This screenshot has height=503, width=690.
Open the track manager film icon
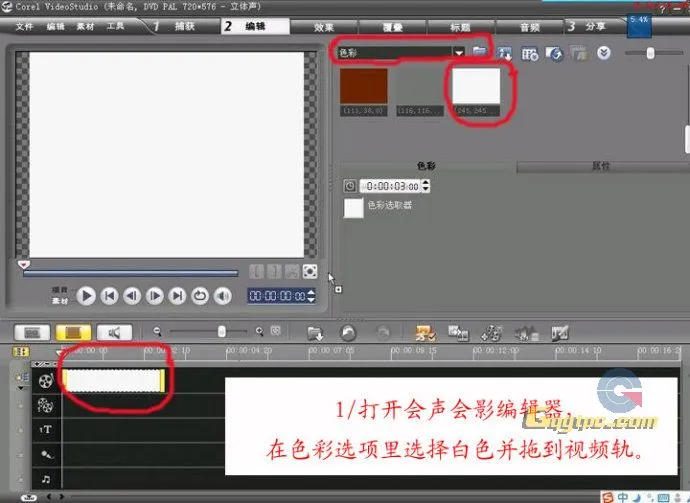coord(491,333)
